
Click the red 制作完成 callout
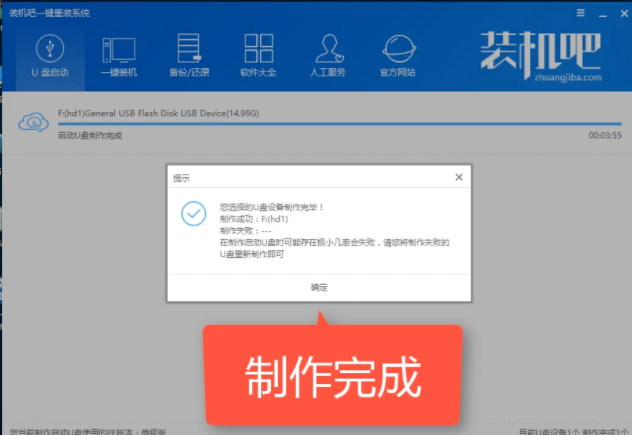pos(333,376)
